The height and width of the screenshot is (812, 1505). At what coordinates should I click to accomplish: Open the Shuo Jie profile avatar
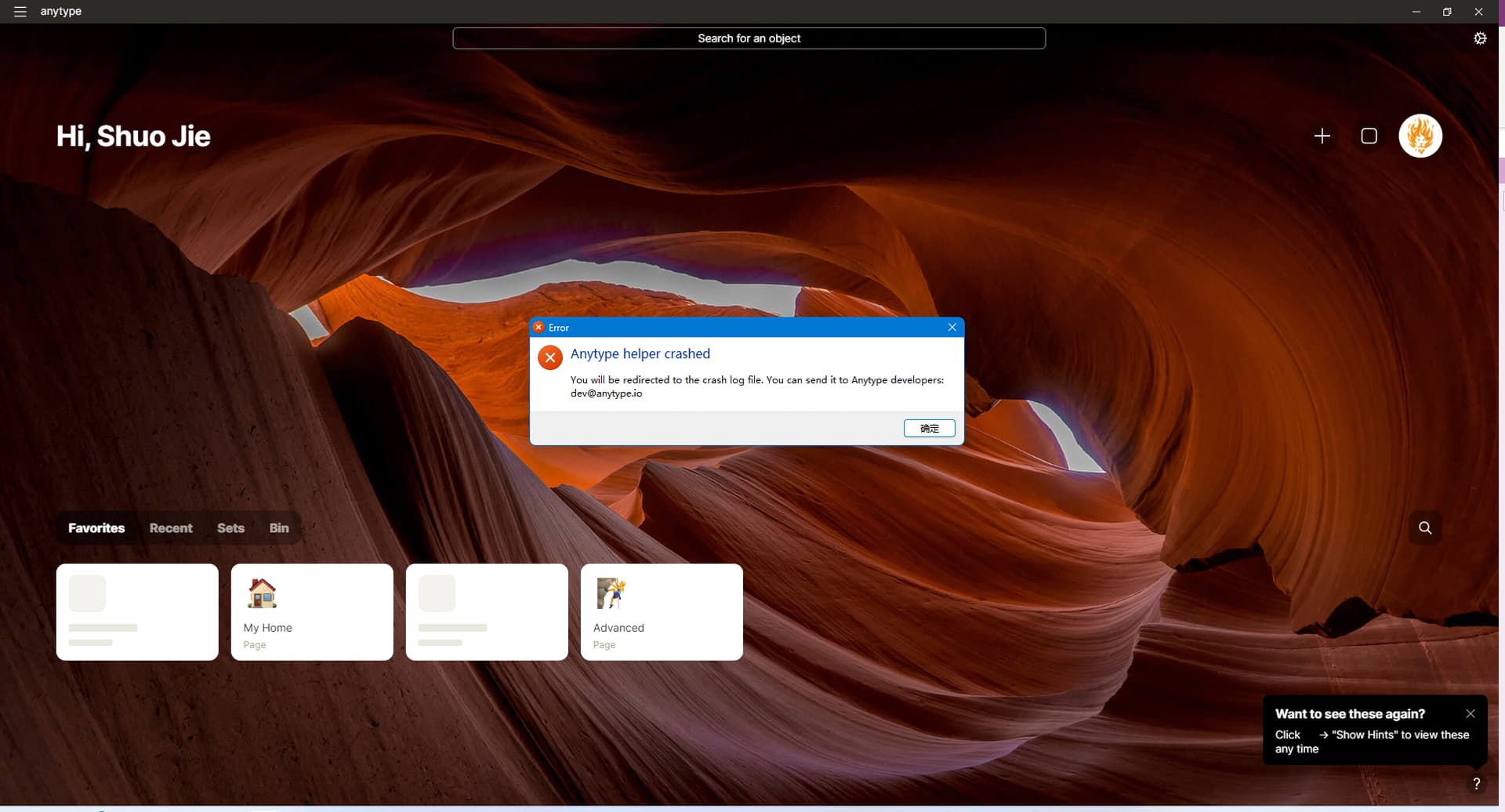[x=1420, y=136]
